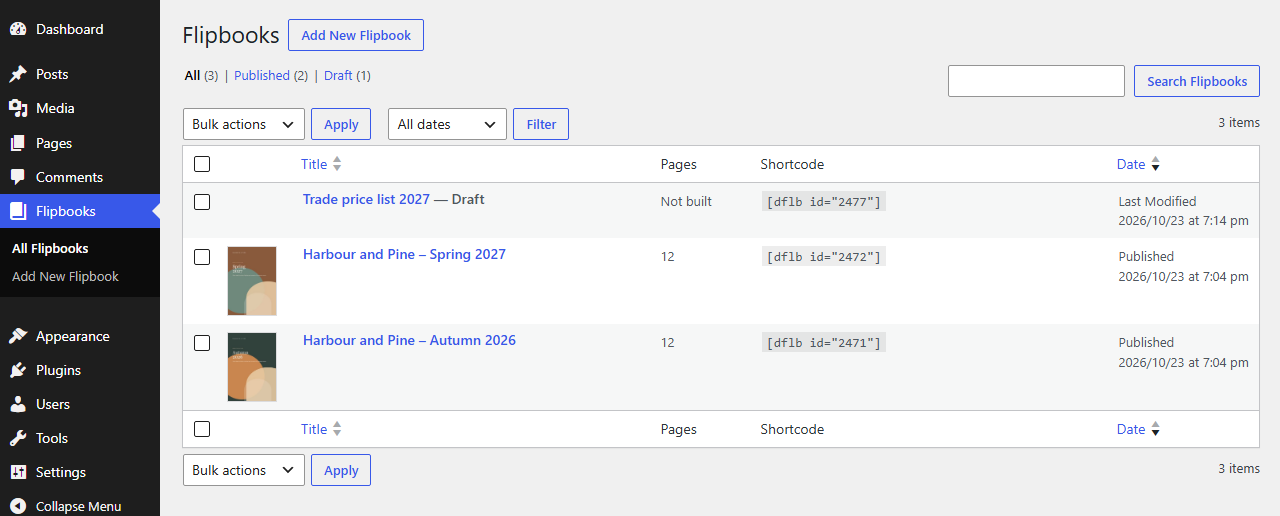1280x516 pixels.
Task: Click the Collapse Menu arrow icon
Action: (18, 506)
